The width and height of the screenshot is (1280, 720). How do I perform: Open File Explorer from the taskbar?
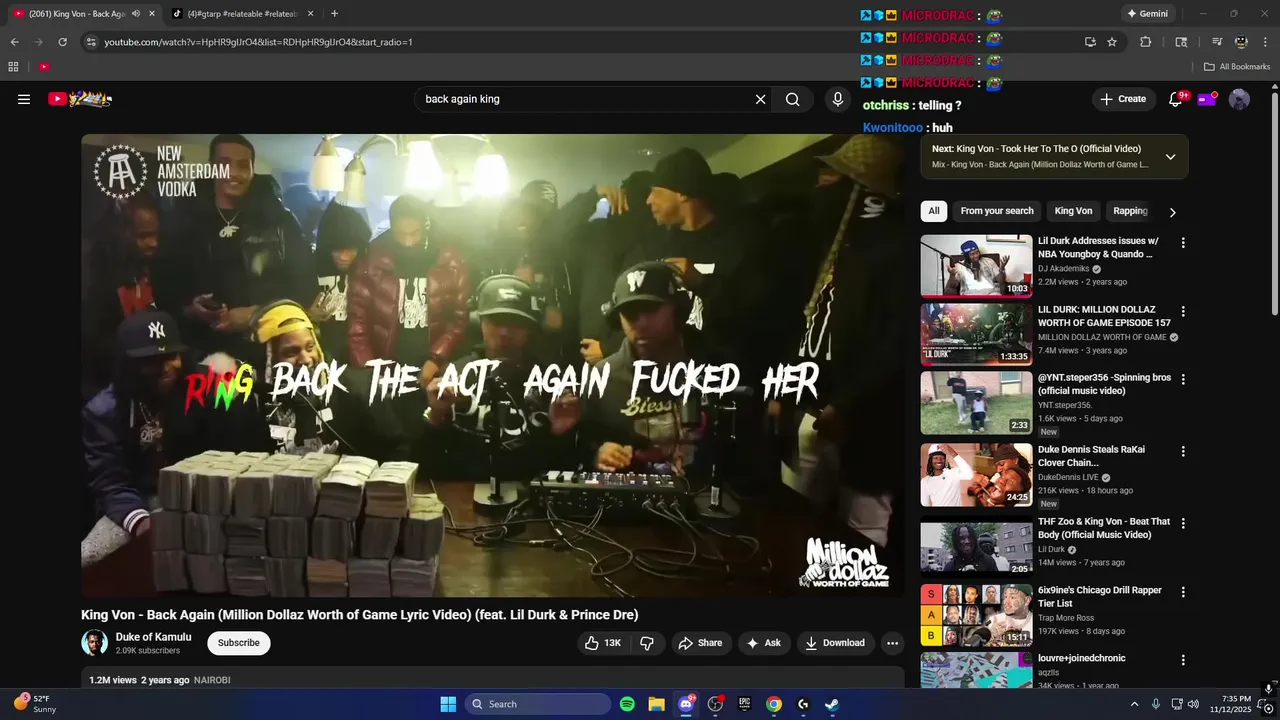pos(656,704)
